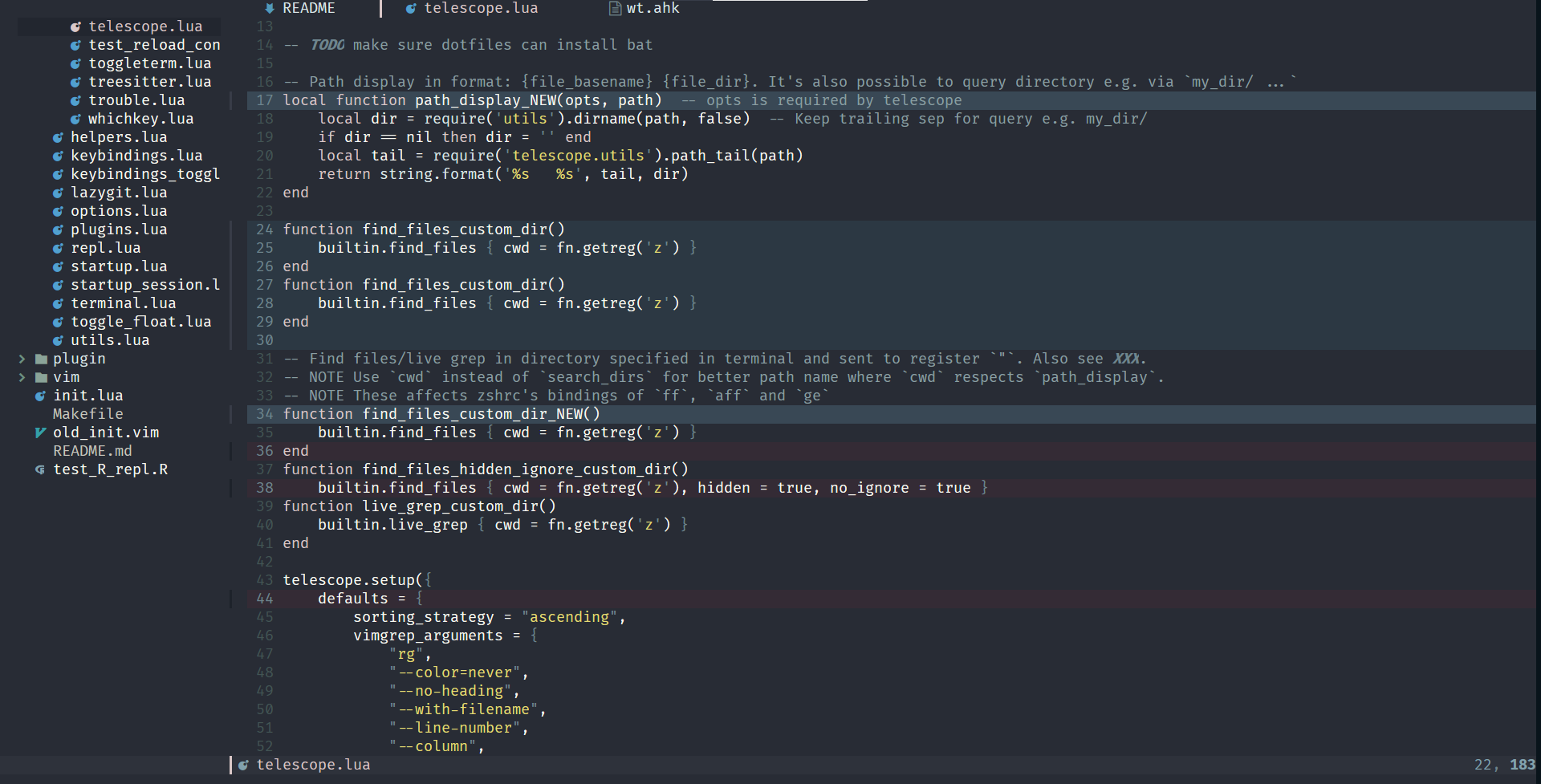Click the "--with-filename" string

pos(463,709)
